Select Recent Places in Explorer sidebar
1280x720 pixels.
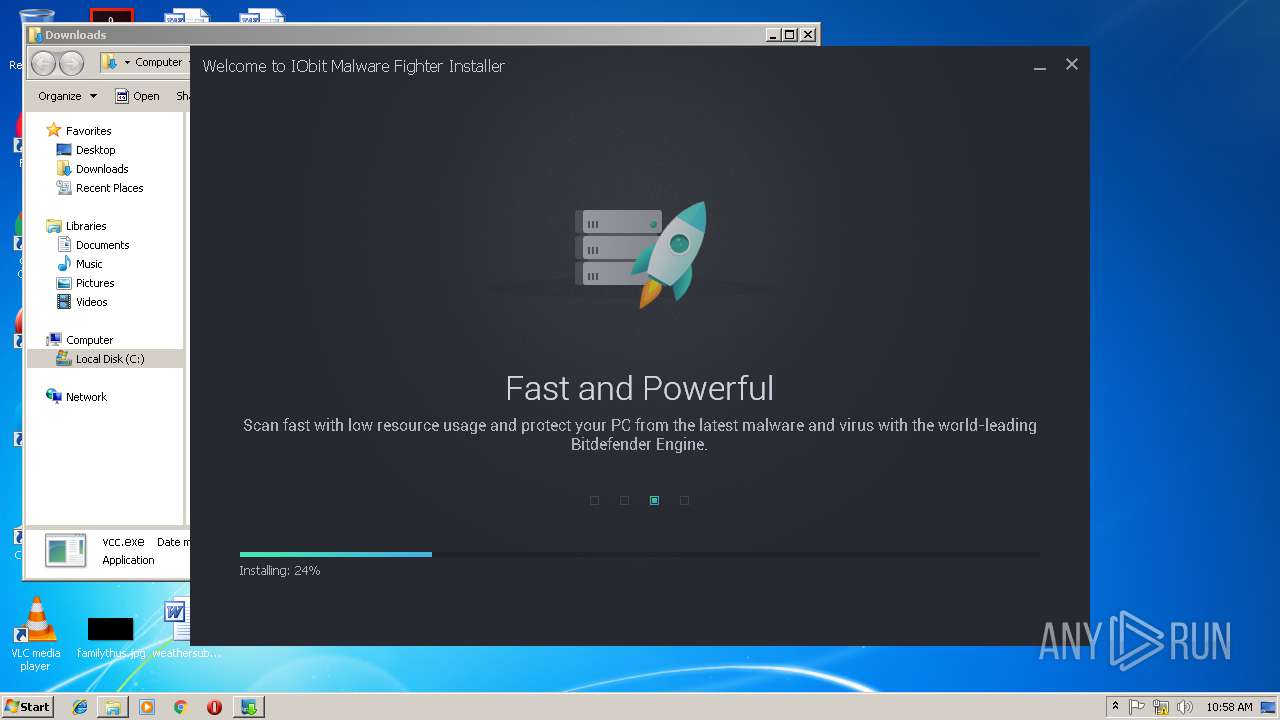(109, 188)
